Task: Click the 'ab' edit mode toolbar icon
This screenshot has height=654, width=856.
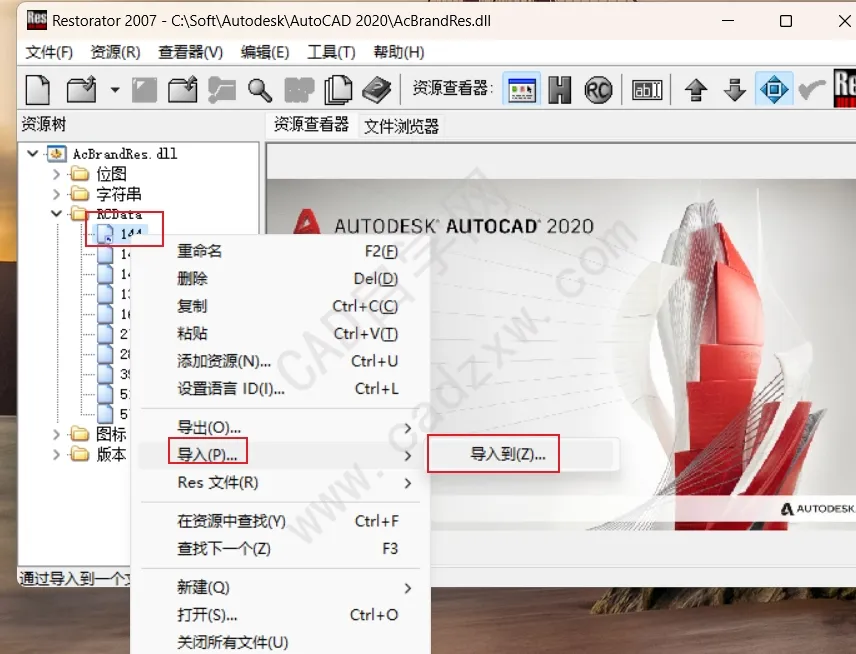Action: coord(647,90)
